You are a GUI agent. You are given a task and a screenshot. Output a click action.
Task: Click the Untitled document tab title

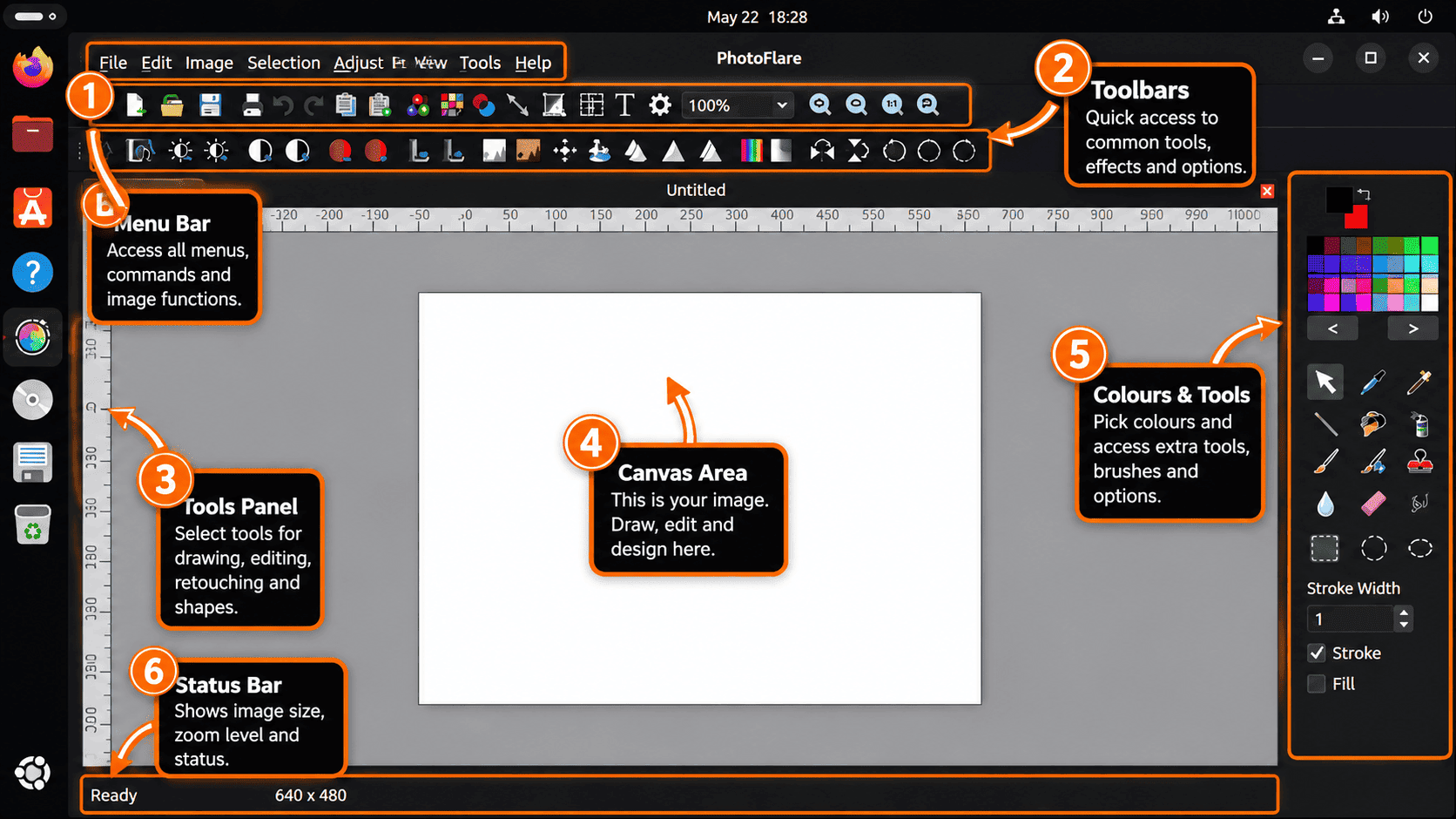[696, 190]
